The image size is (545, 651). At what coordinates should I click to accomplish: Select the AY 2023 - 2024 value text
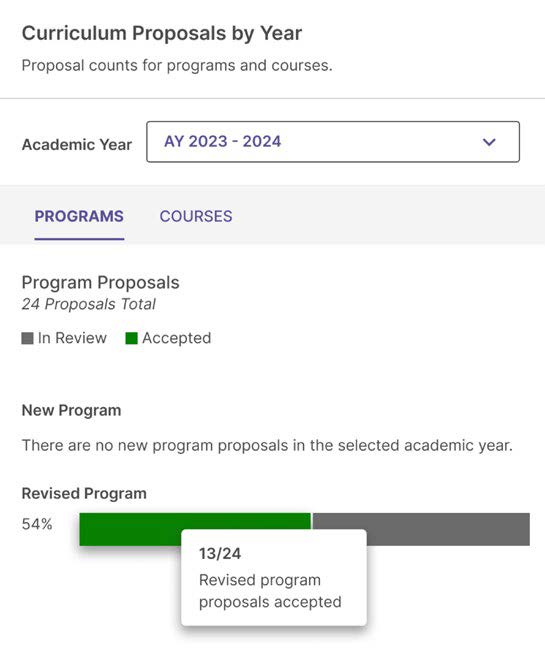222,142
